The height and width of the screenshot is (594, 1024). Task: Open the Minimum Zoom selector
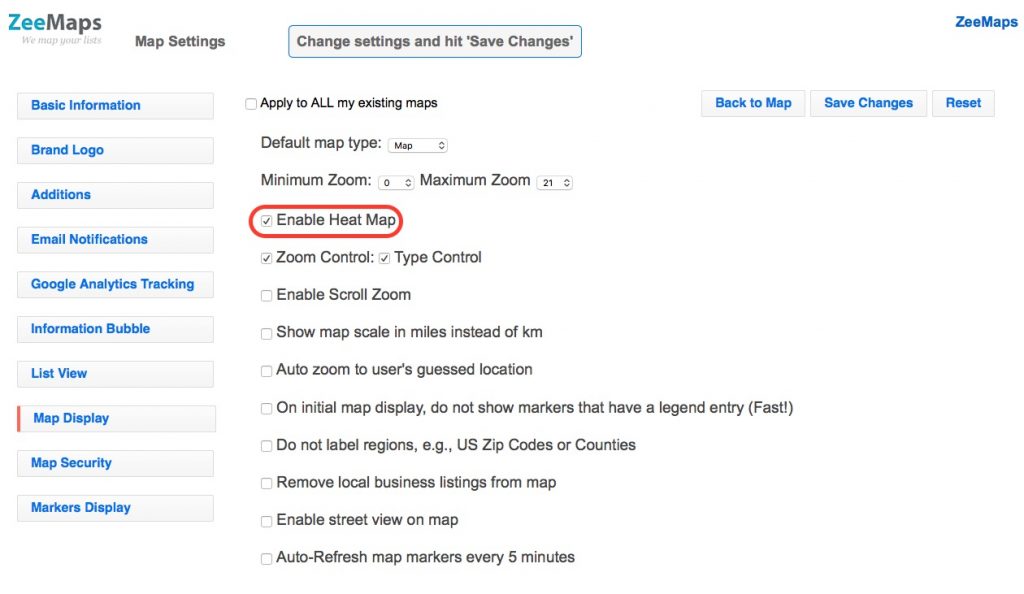click(396, 183)
